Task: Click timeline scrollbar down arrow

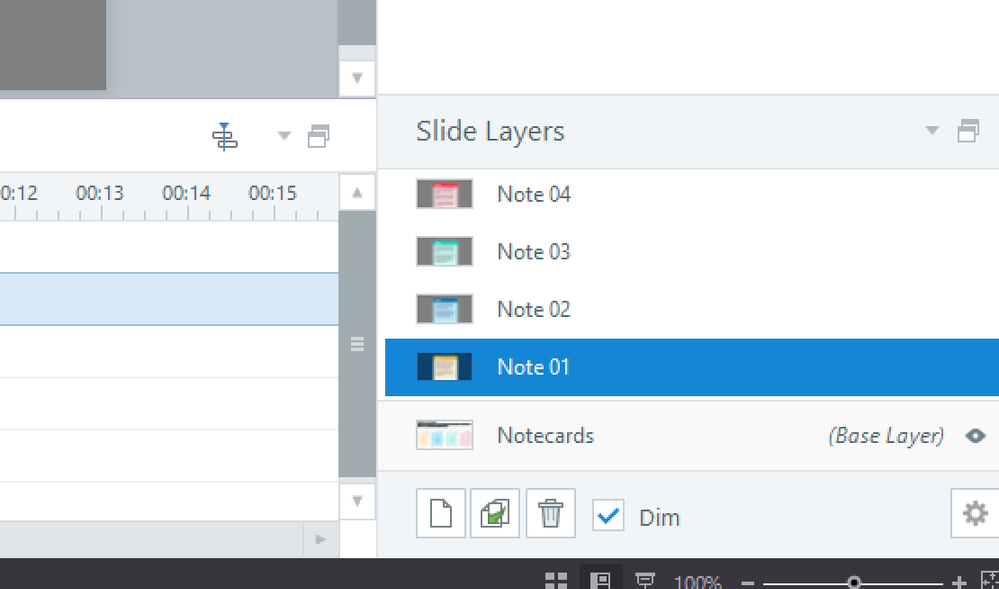Action: point(357,500)
